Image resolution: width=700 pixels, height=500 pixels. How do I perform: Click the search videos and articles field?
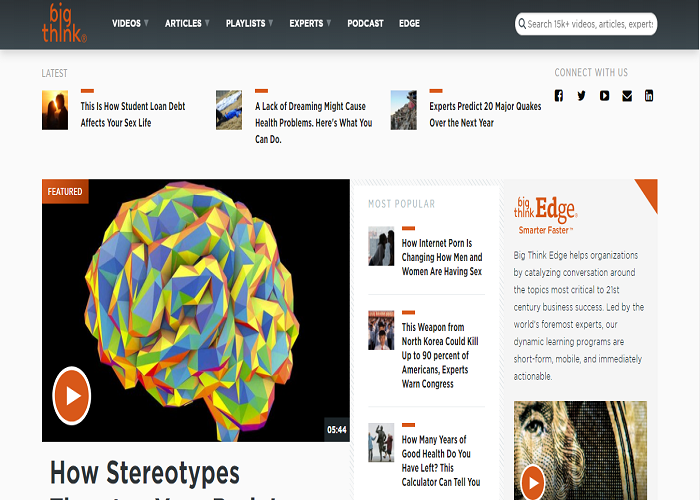click(x=590, y=24)
